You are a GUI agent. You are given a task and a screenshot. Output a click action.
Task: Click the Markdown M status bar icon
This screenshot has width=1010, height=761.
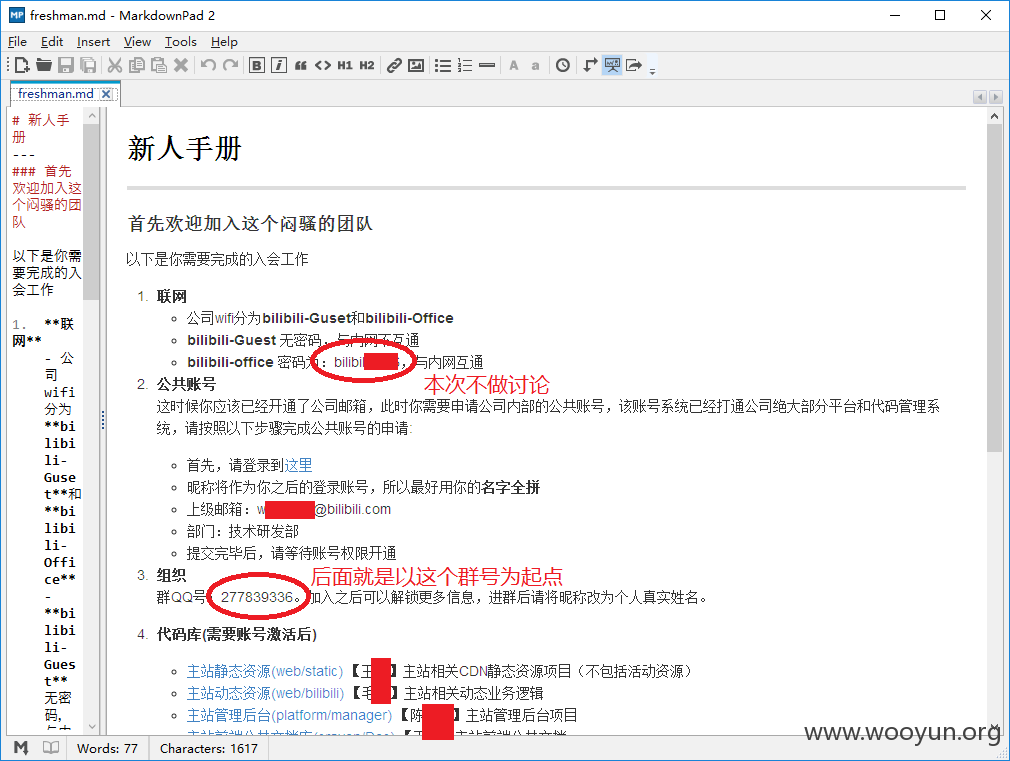pyautogui.click(x=21, y=747)
